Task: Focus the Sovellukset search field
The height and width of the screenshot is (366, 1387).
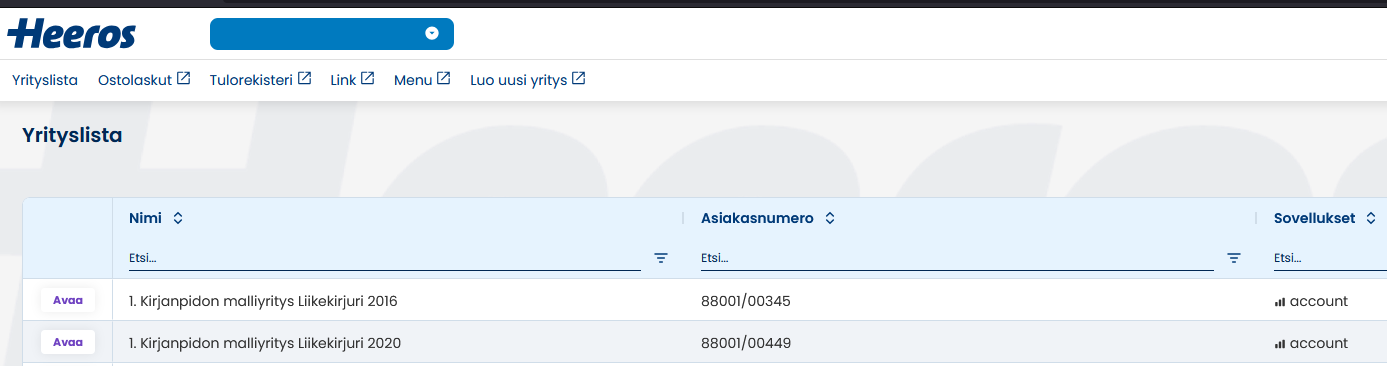Action: click(1330, 258)
